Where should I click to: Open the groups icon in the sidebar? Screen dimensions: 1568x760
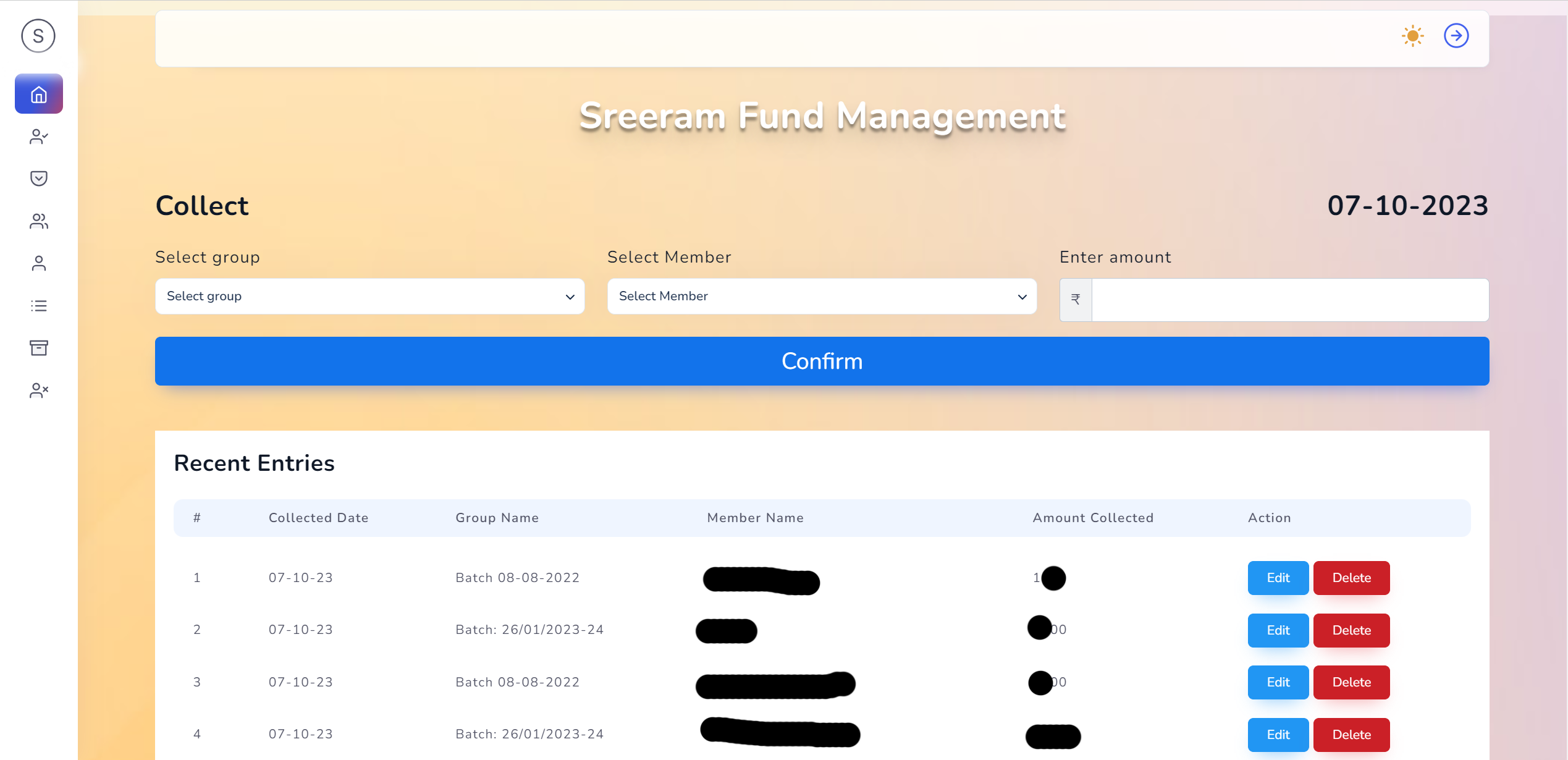[38, 221]
